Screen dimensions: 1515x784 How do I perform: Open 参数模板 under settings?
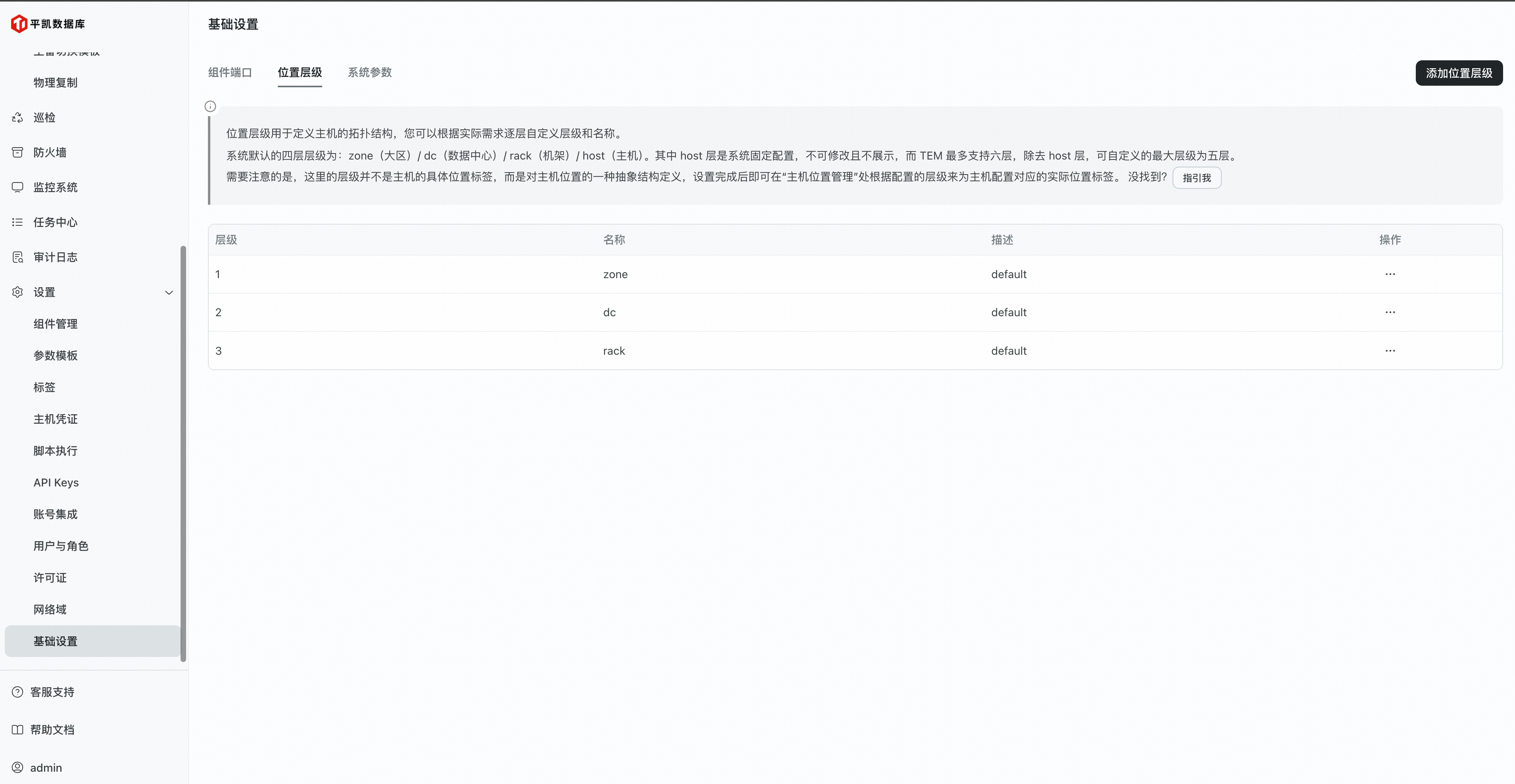click(x=55, y=356)
